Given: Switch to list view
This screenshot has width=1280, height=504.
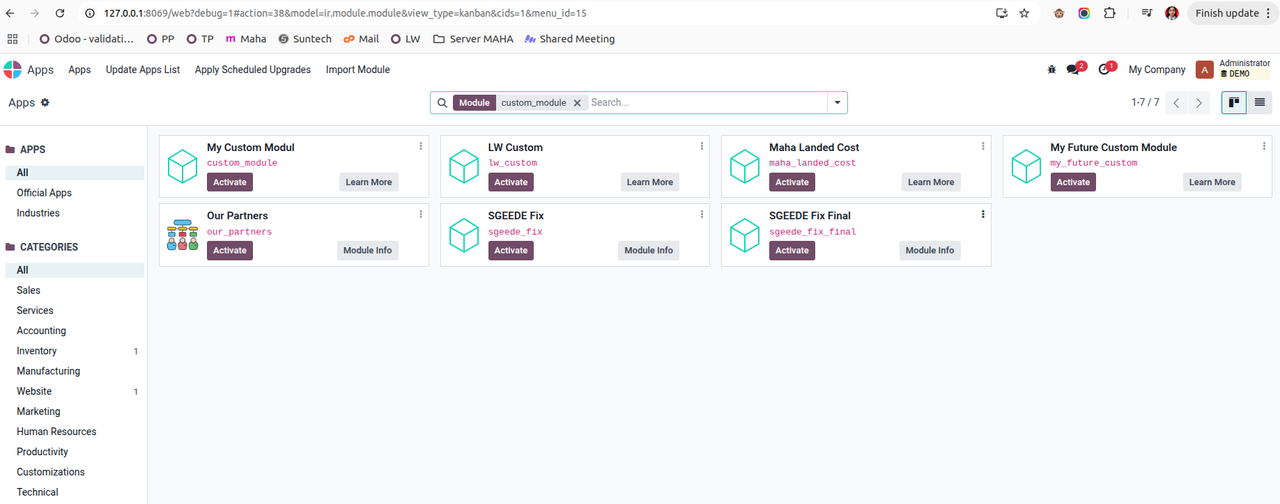Looking at the screenshot, I should (x=1259, y=102).
